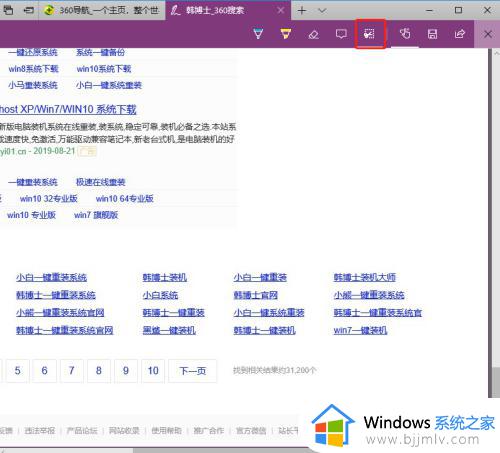Set these tabs aside
The image size is (500, 453).
[x=28, y=10]
